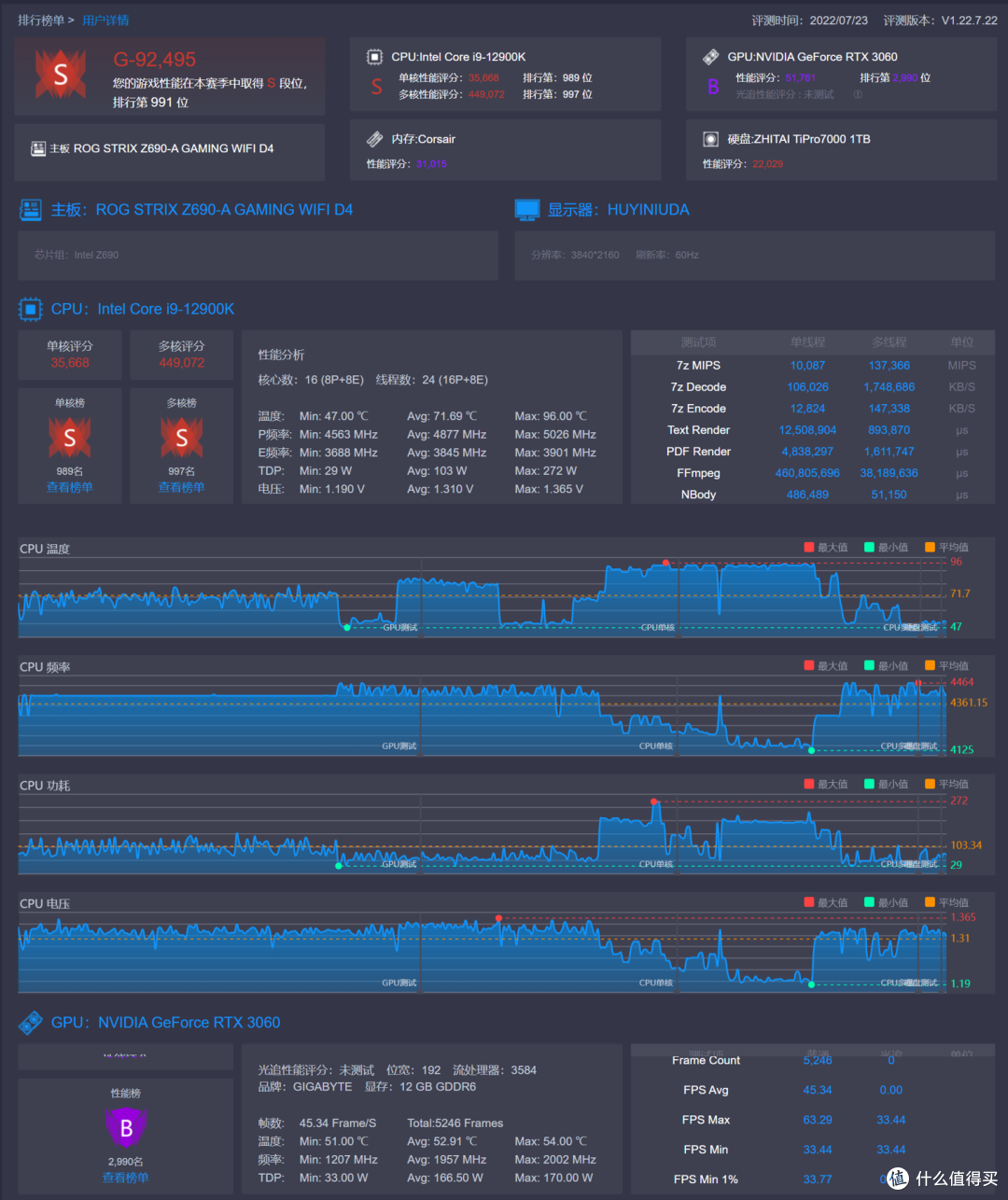Click the PDF Render multi-thread value 1,611,747

click(x=889, y=452)
